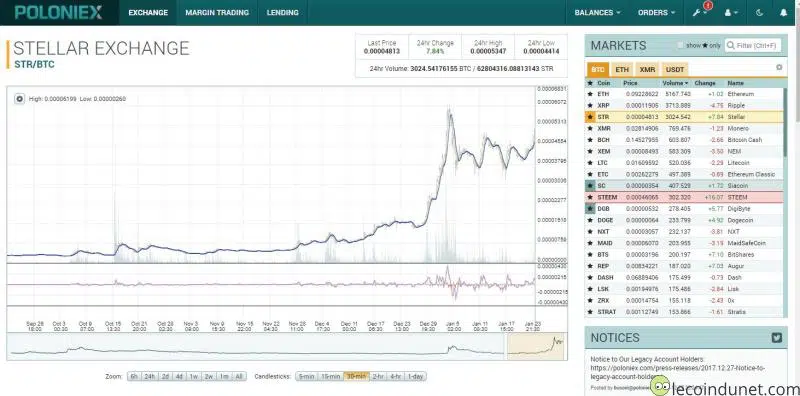Select the 2-hr candlestick button
This screenshot has width=800, height=396.
click(x=378, y=377)
